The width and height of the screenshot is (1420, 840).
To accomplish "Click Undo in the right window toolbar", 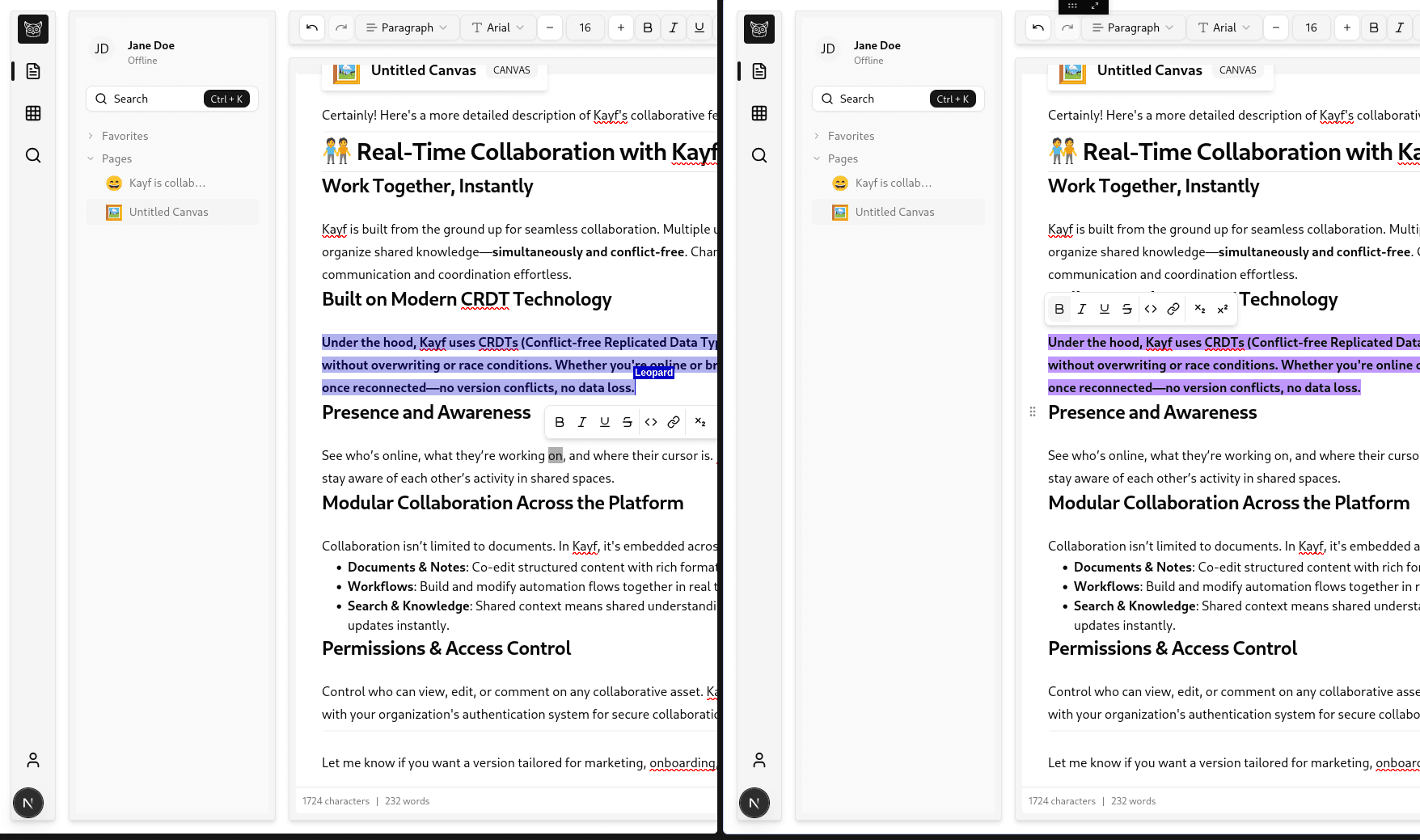I will (x=1038, y=27).
